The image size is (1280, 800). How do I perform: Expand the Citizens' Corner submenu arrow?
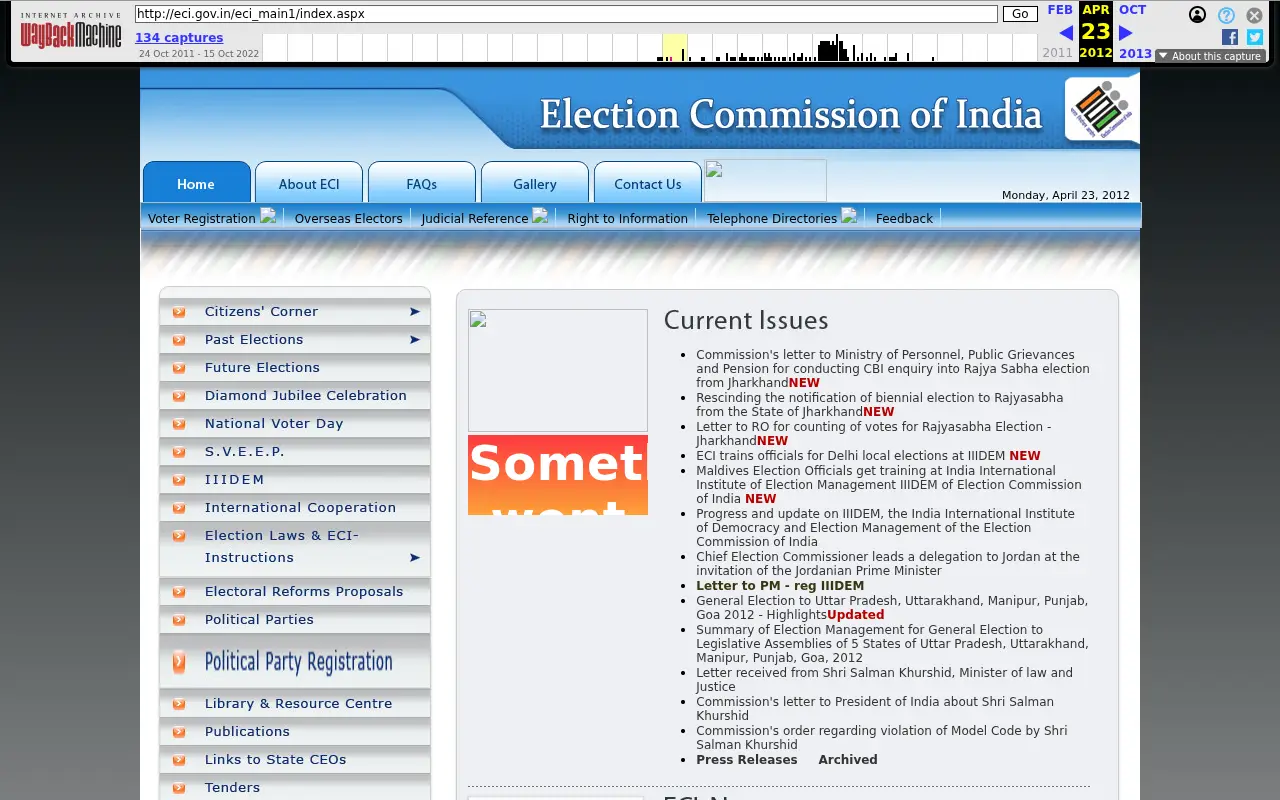(x=415, y=312)
